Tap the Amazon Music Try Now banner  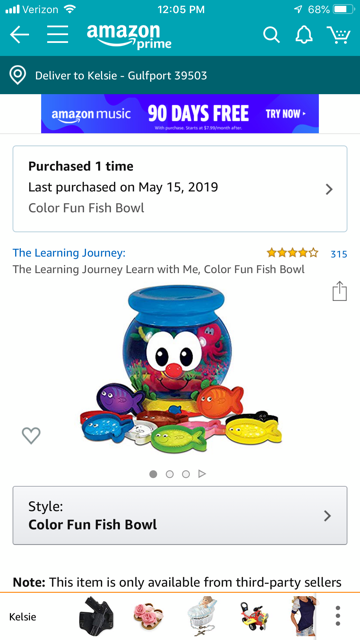tap(180, 113)
